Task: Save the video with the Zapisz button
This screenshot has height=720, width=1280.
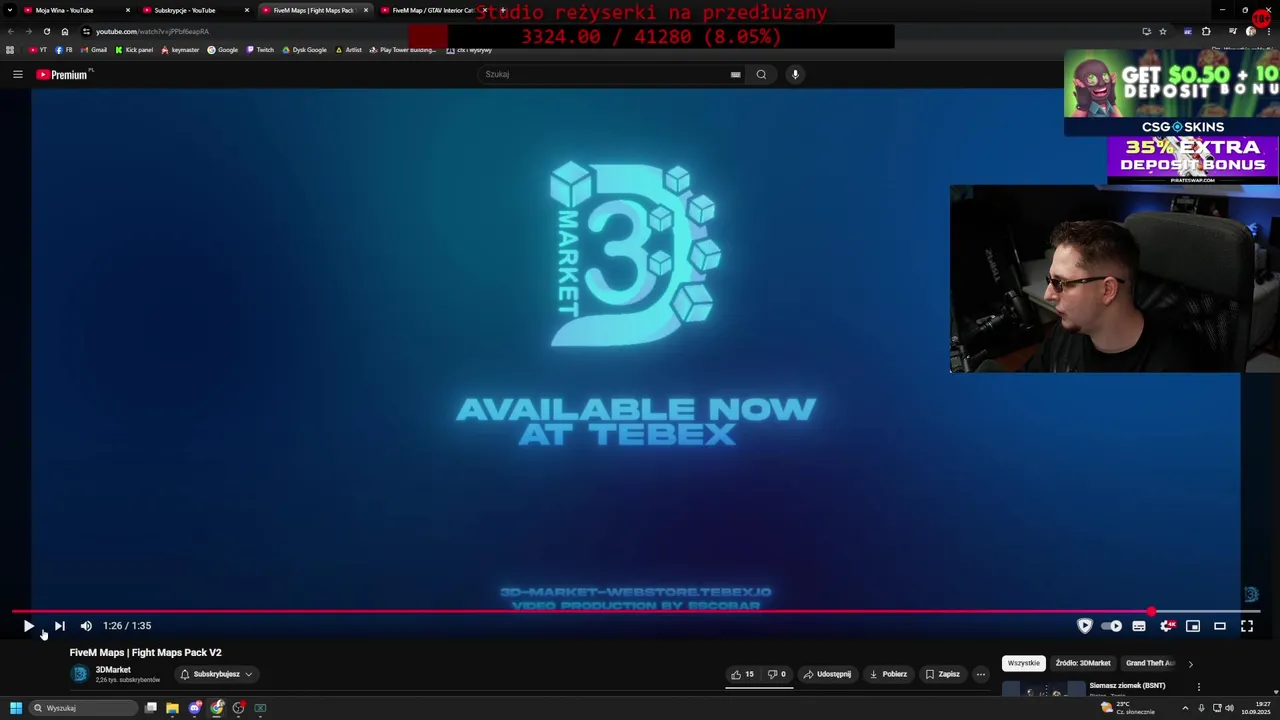Action: 942,674
